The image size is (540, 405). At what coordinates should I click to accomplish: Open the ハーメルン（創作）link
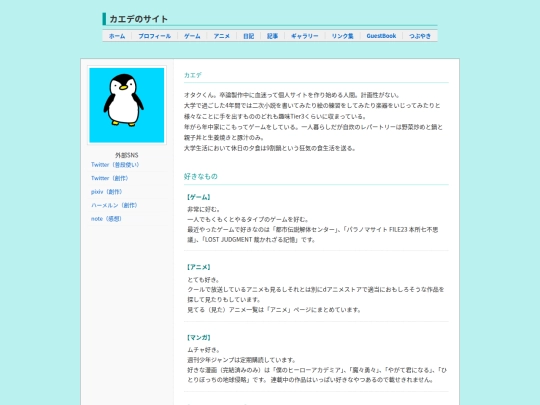(114, 205)
